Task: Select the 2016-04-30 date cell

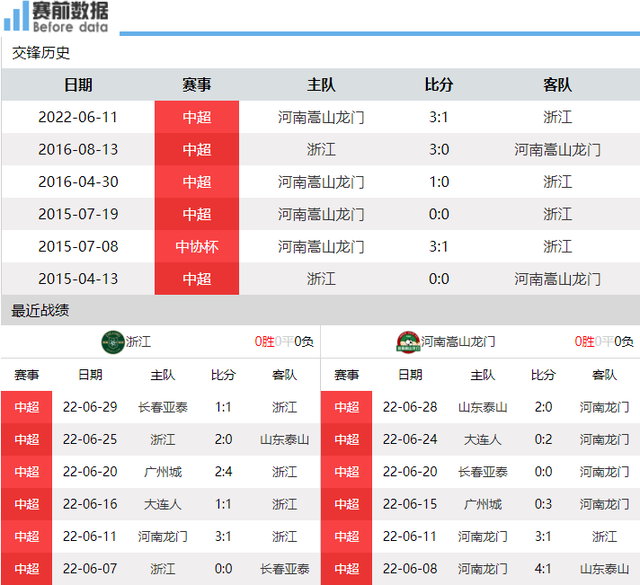Action: tap(78, 182)
